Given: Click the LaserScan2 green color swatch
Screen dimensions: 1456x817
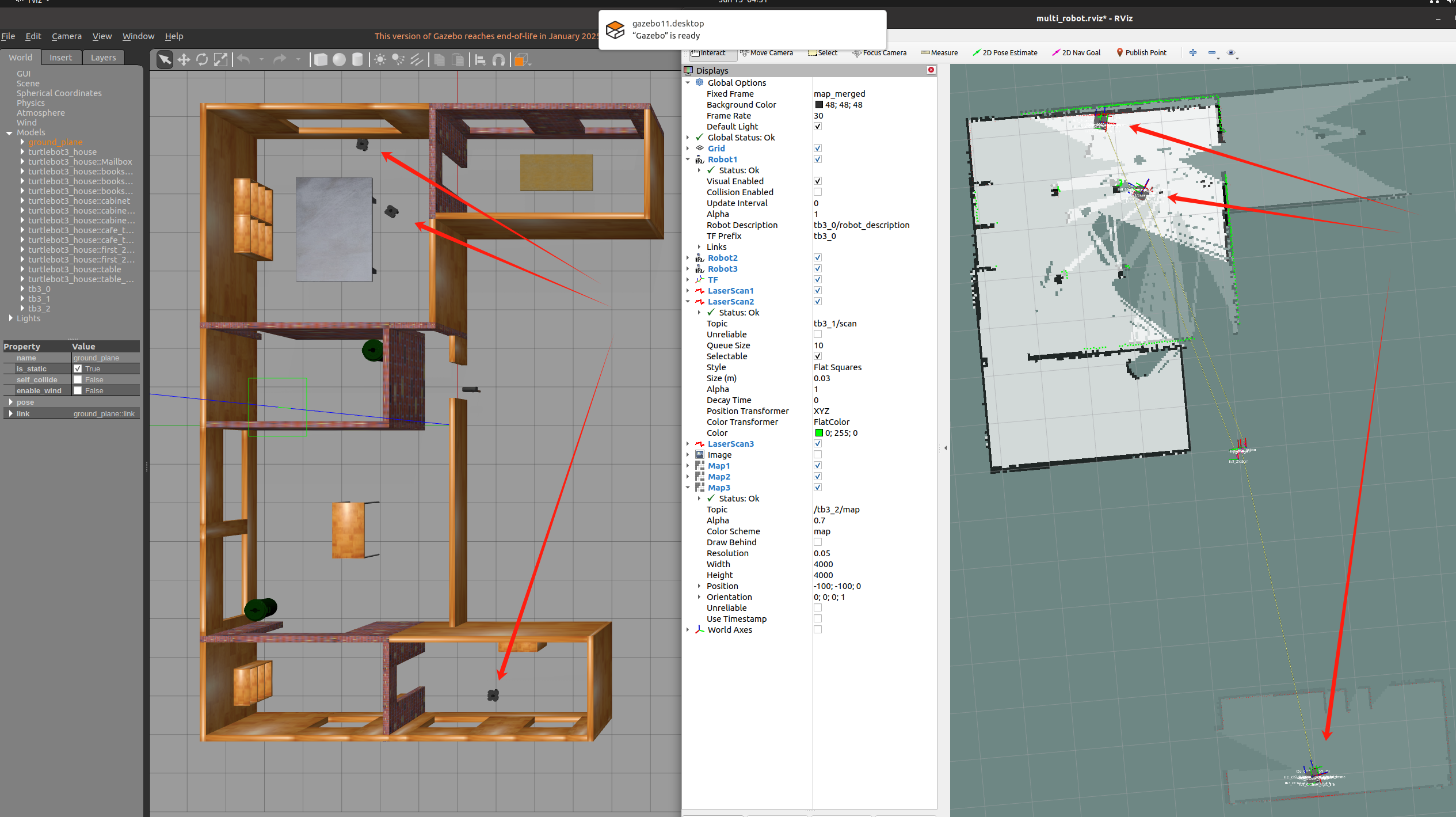Looking at the screenshot, I should (819, 433).
